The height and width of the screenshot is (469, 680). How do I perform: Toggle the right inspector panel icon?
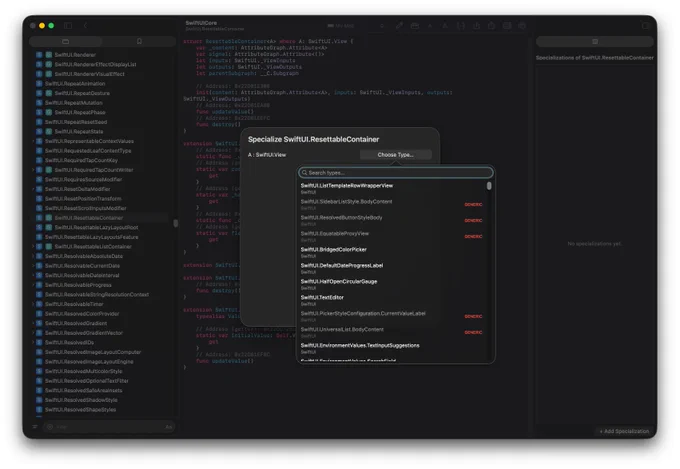[x=646, y=26]
